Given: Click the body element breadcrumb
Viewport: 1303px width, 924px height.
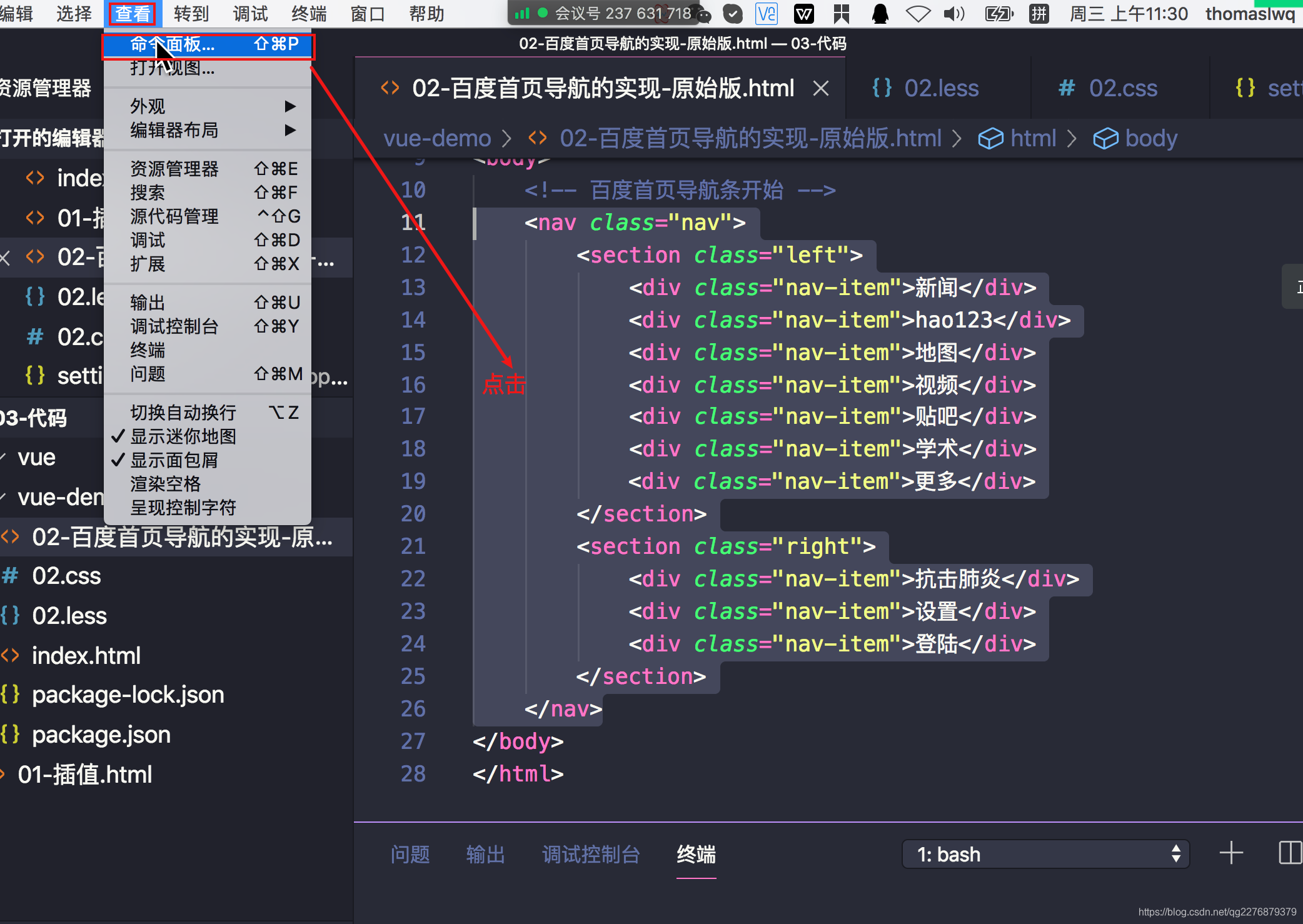Looking at the screenshot, I should pos(1151,138).
